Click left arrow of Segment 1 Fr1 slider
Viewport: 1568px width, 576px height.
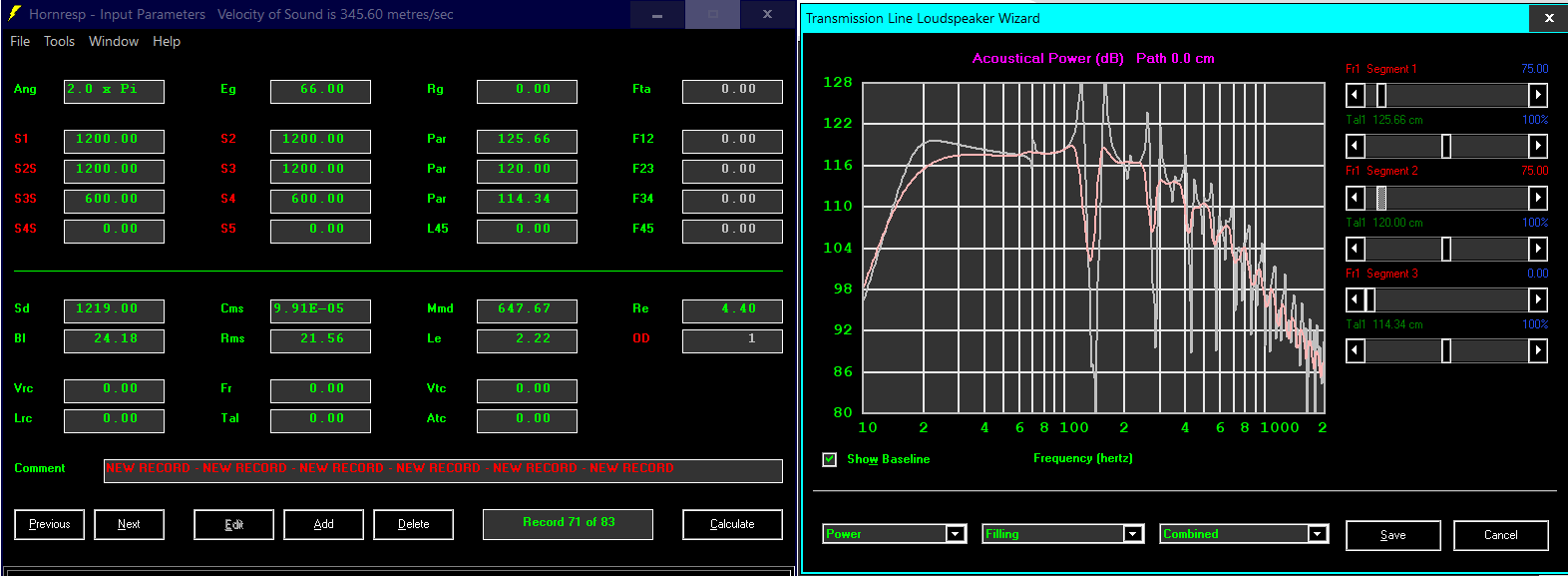pos(1355,95)
